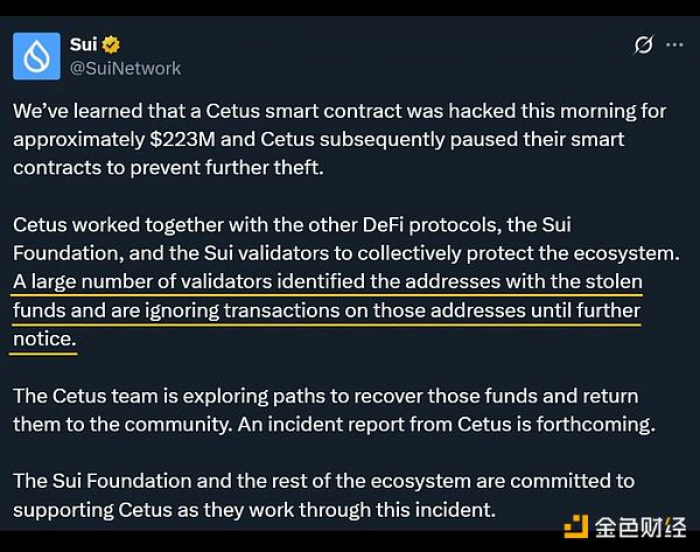Open the Sui display name
700x552 pixels.
83,45
